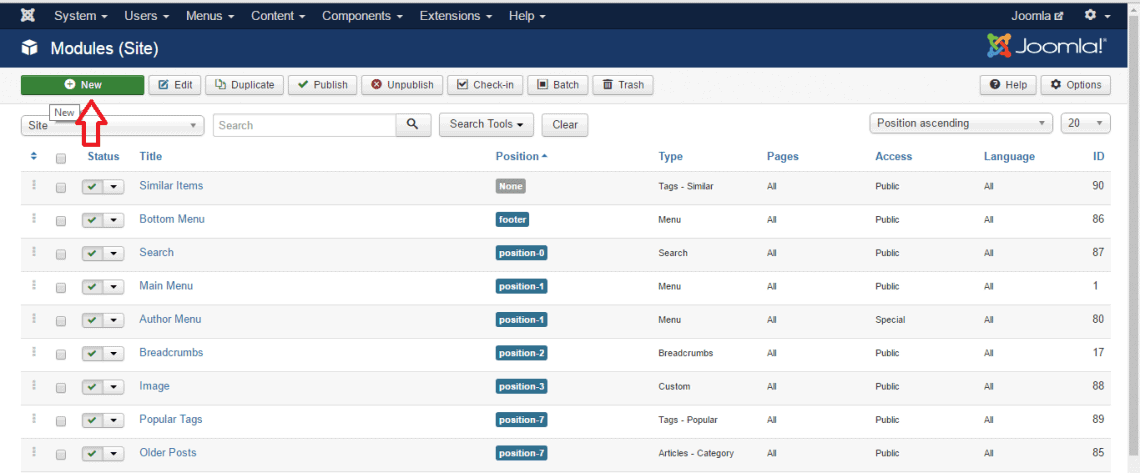The width and height of the screenshot is (1140, 473).
Task: Click the Unpublish toolbar button
Action: 402,85
